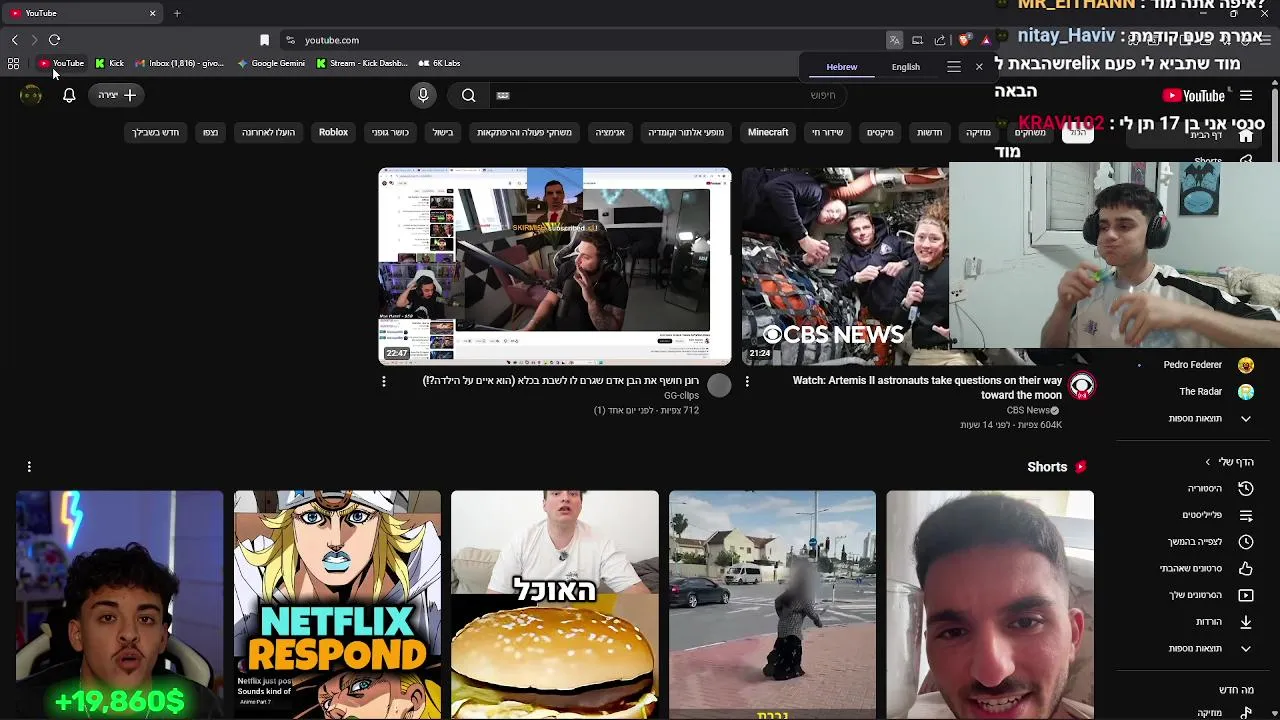This screenshot has width=1280, height=720.
Task: Open the notifications bell
Action: tap(69, 95)
